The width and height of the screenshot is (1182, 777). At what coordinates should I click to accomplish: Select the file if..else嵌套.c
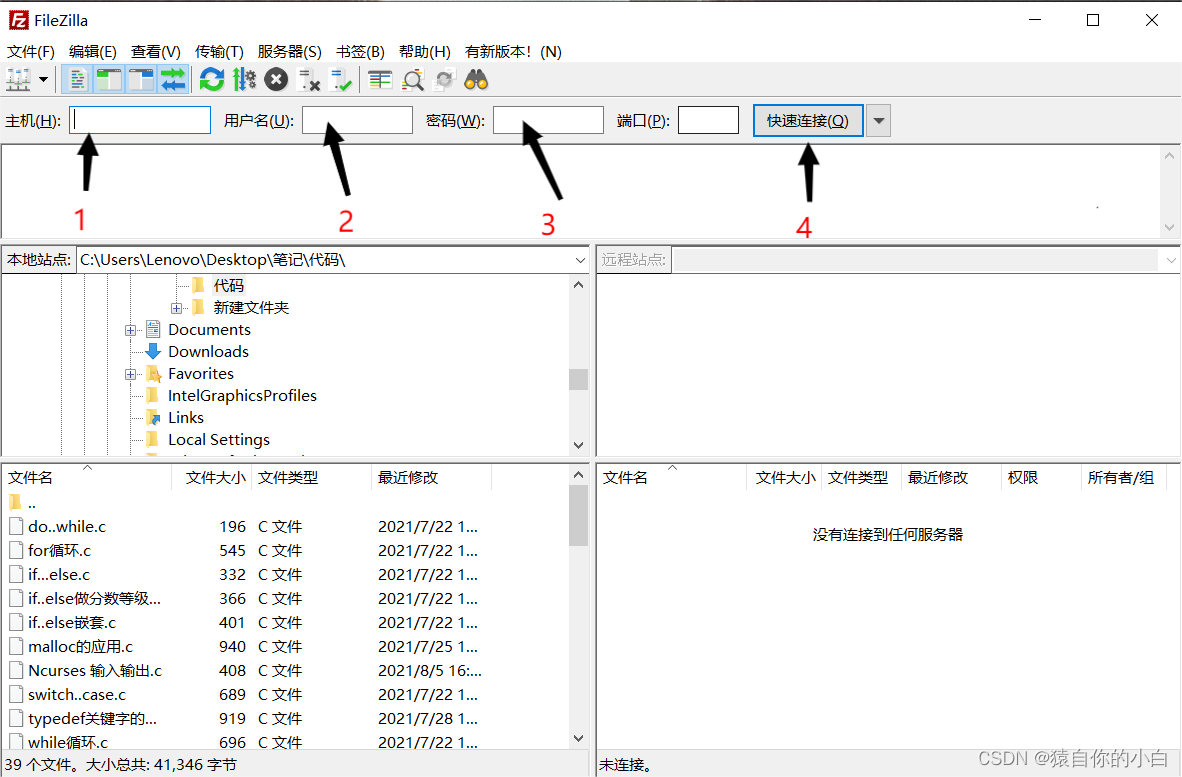click(72, 623)
